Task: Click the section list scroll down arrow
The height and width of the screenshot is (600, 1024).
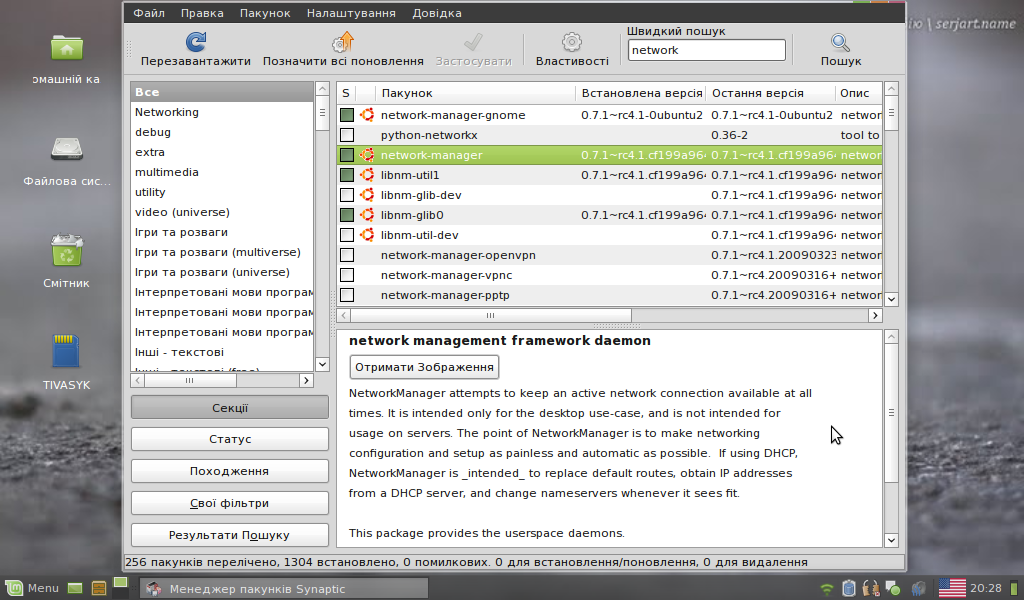Action: (x=322, y=364)
